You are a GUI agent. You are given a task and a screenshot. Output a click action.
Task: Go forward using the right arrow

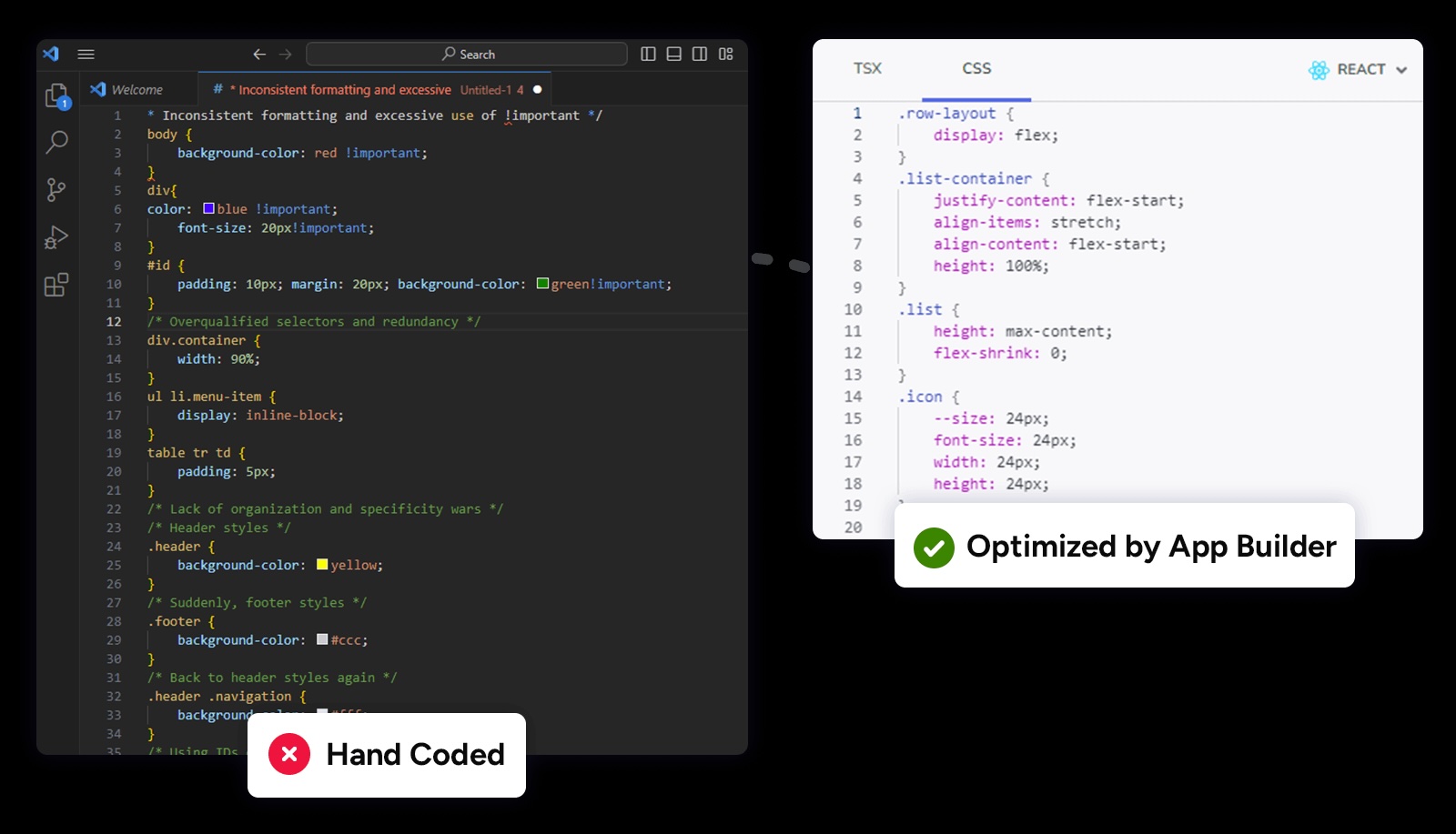pos(286,55)
